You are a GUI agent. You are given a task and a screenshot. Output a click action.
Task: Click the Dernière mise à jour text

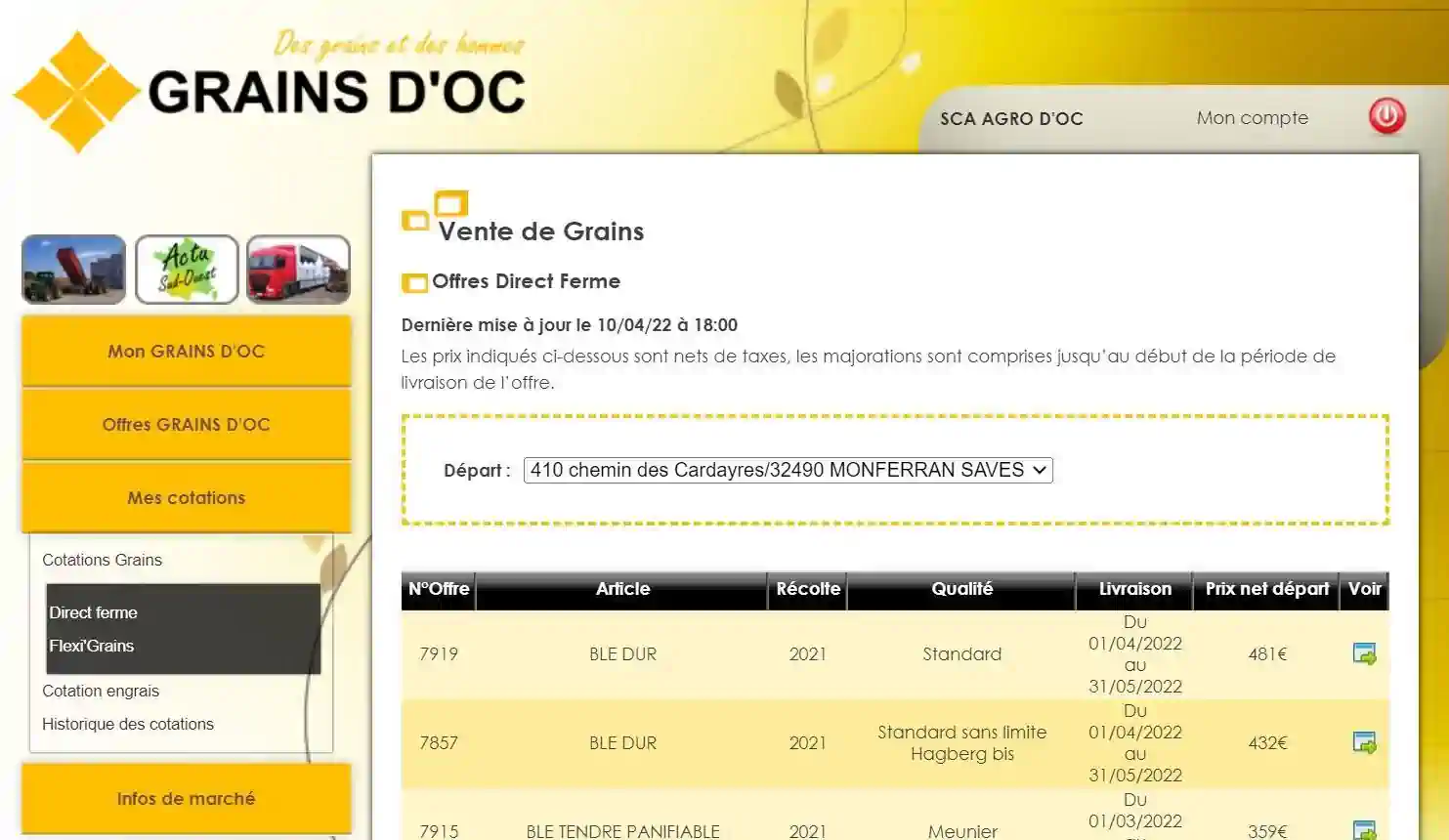coord(570,325)
